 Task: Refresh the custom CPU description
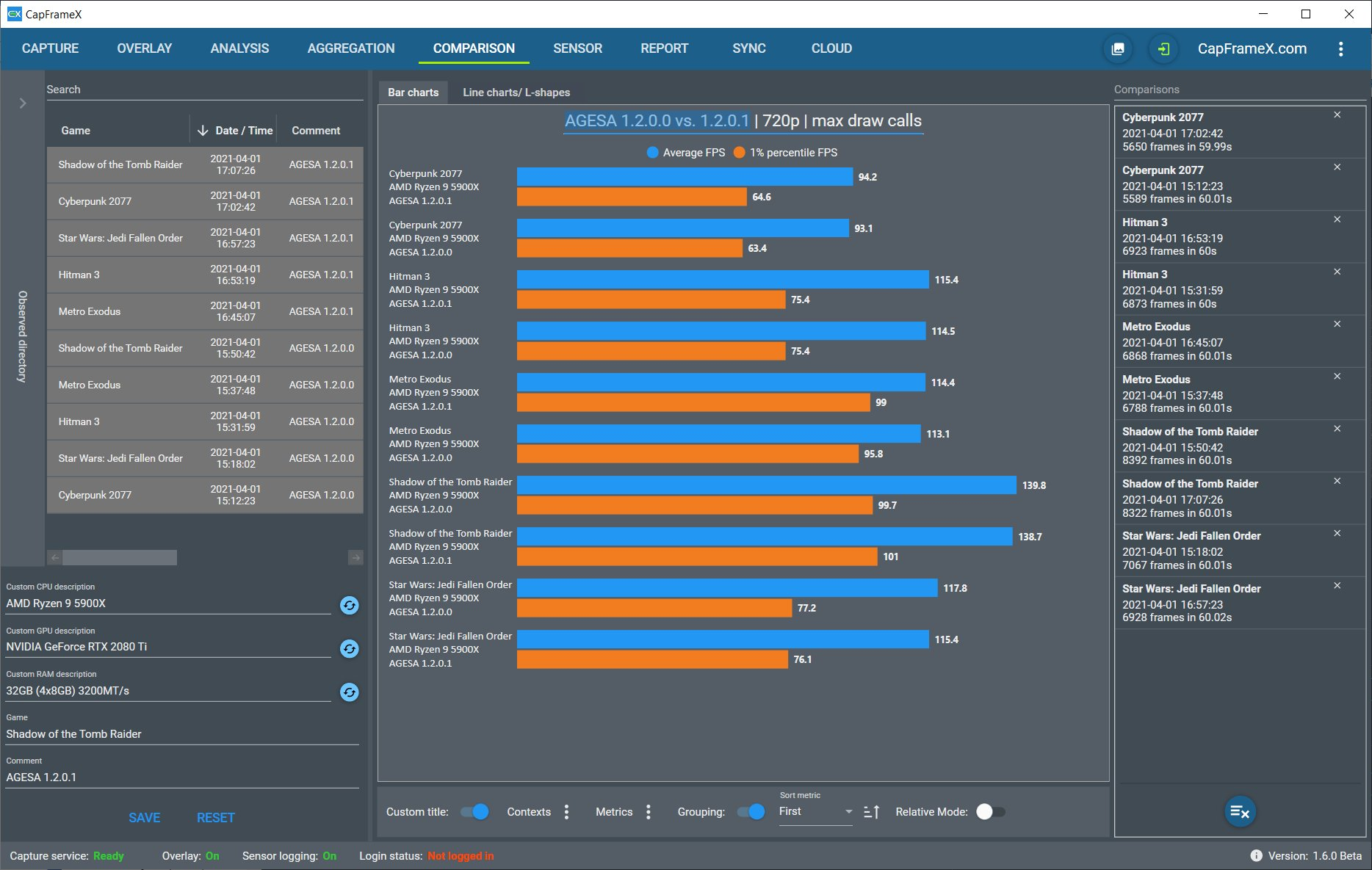(350, 605)
